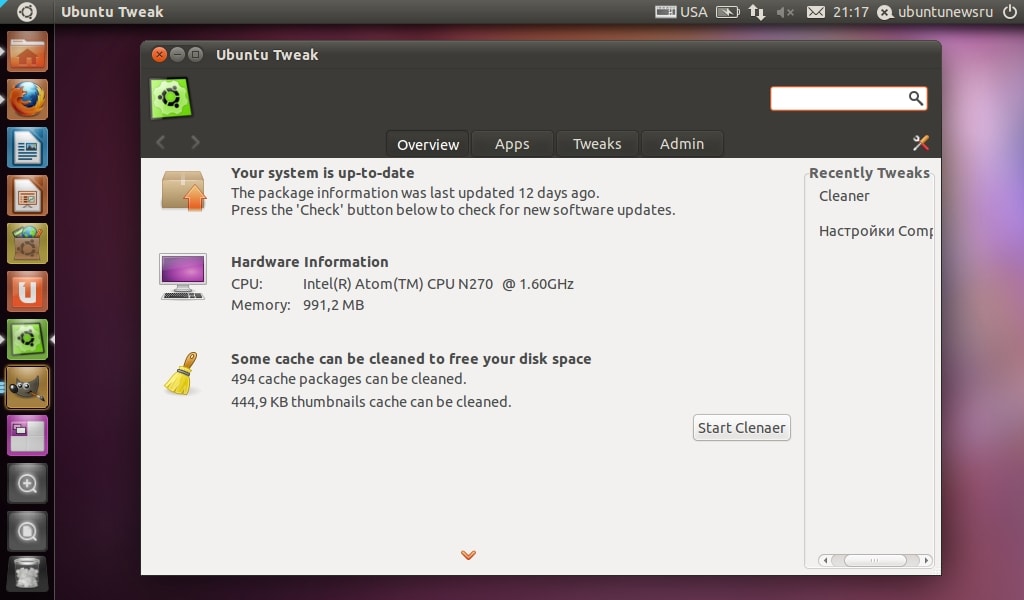1024x600 pixels.
Task: Open Ubuntu Software Center launcher icon
Action: [27, 244]
